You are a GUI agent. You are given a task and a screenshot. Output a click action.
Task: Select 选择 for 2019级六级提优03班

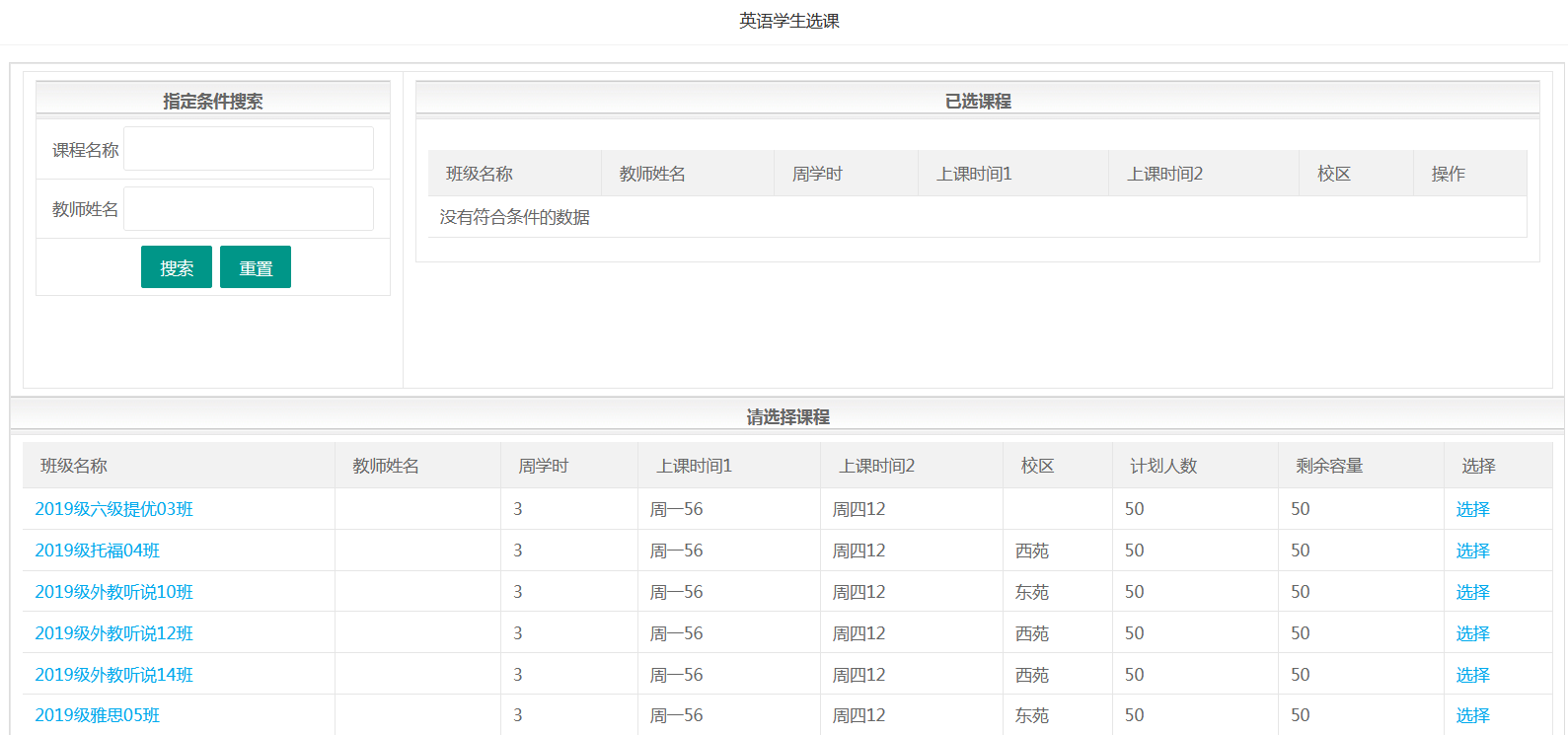click(x=1472, y=509)
